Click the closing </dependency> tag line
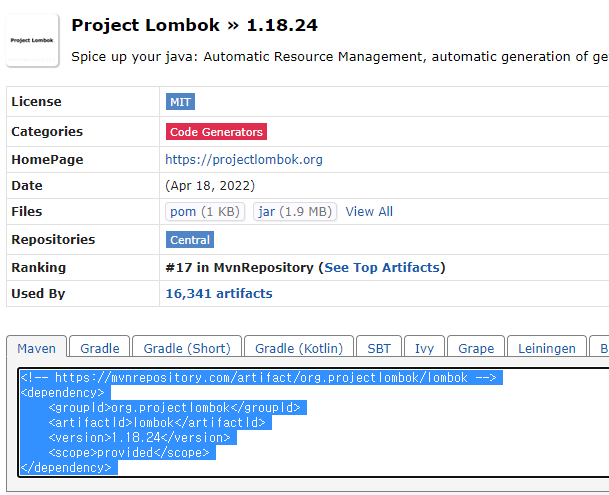 (66, 468)
